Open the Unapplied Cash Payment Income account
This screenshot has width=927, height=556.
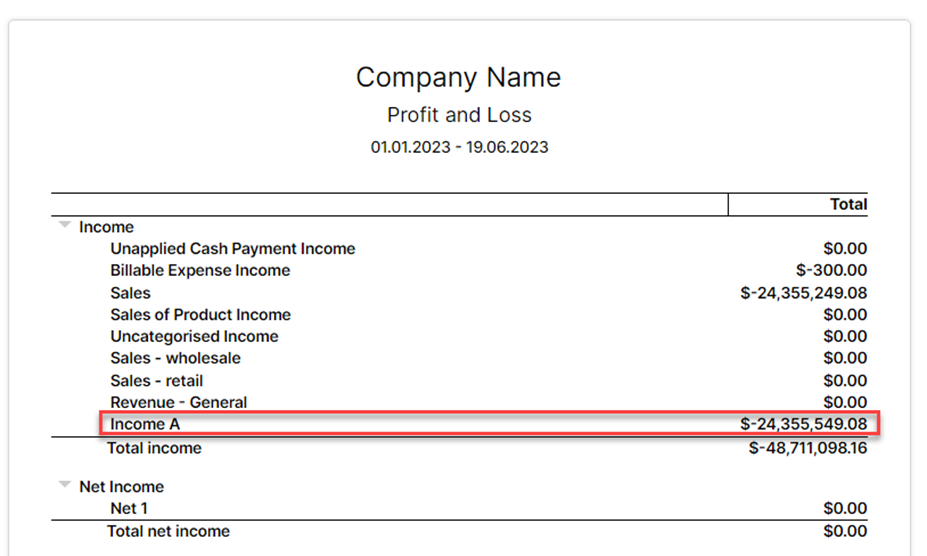(x=232, y=249)
